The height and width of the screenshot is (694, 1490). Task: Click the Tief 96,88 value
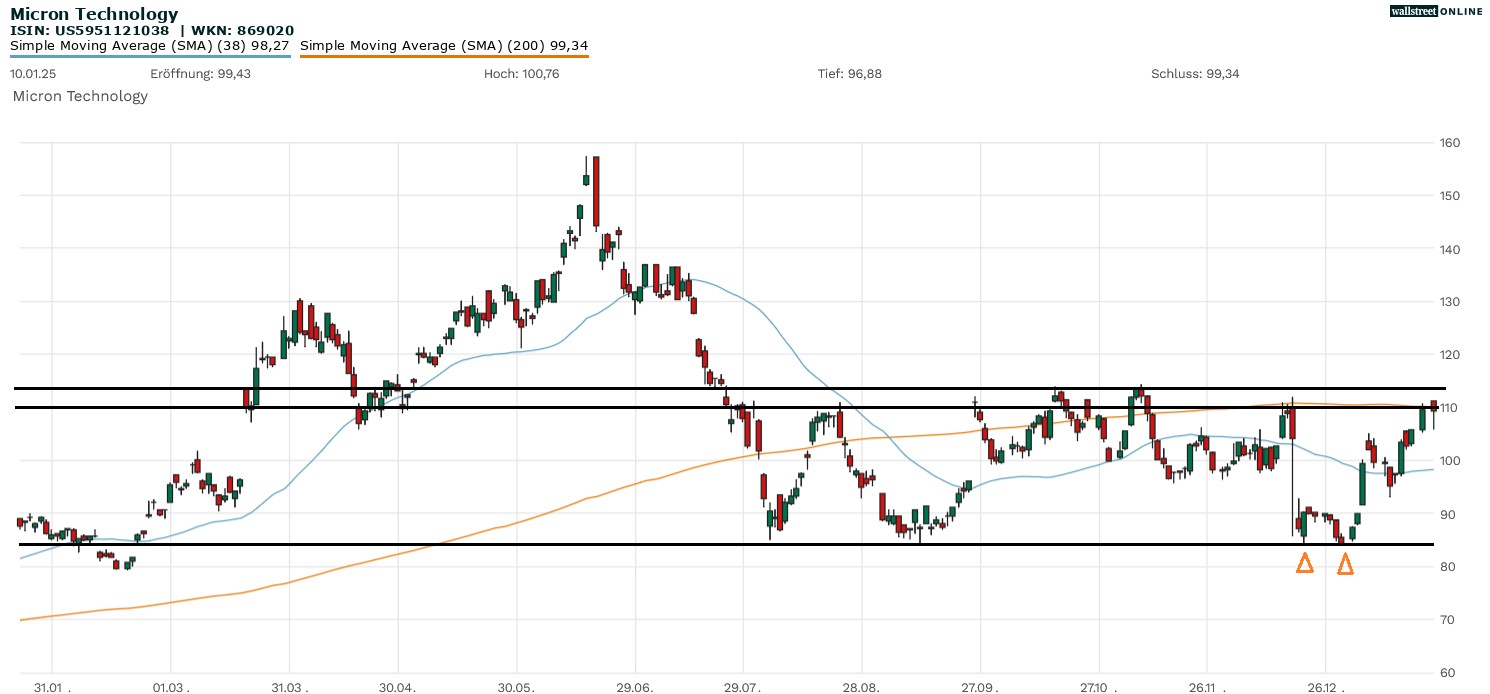tap(849, 74)
